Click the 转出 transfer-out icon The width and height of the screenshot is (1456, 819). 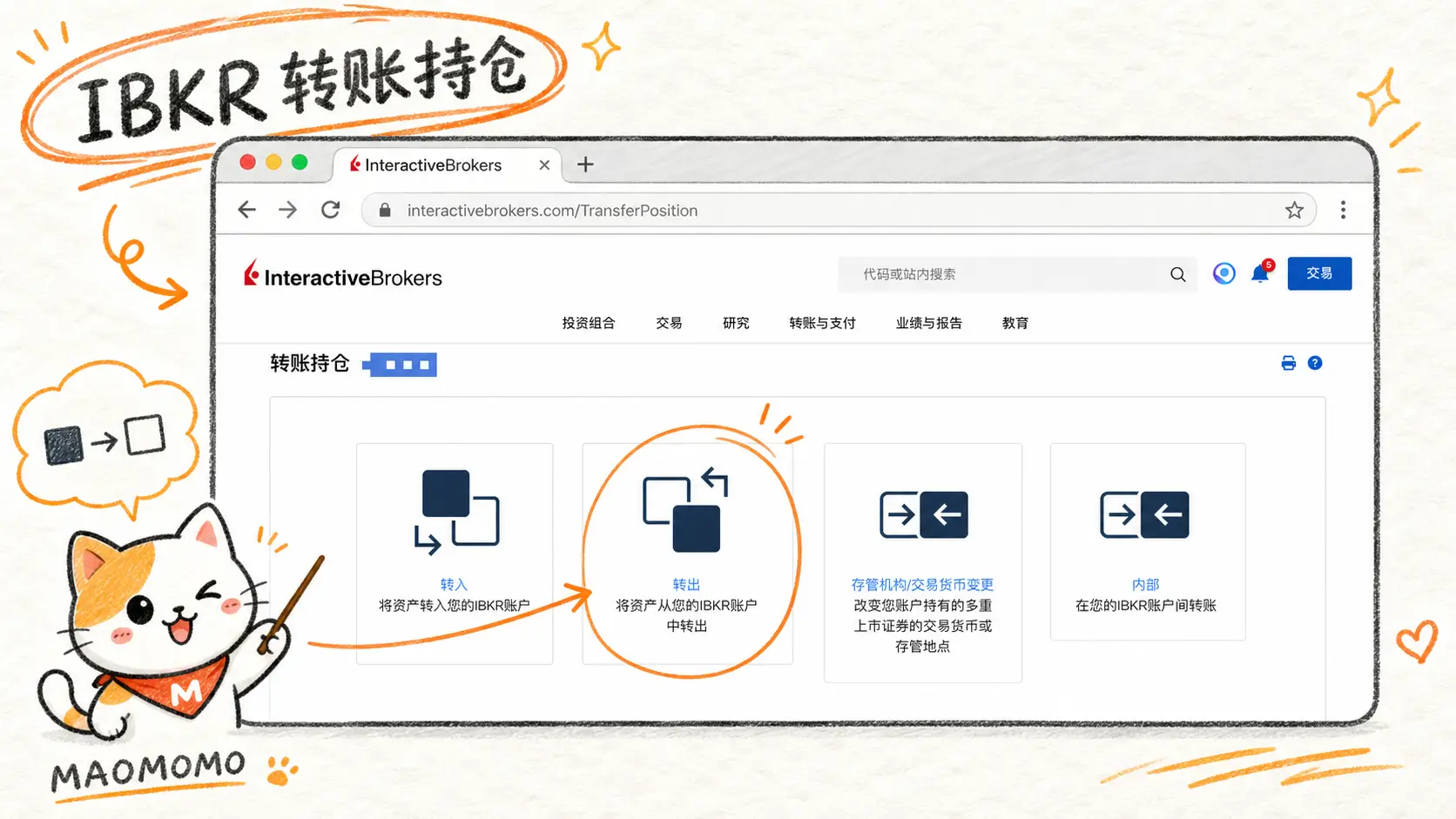click(686, 509)
